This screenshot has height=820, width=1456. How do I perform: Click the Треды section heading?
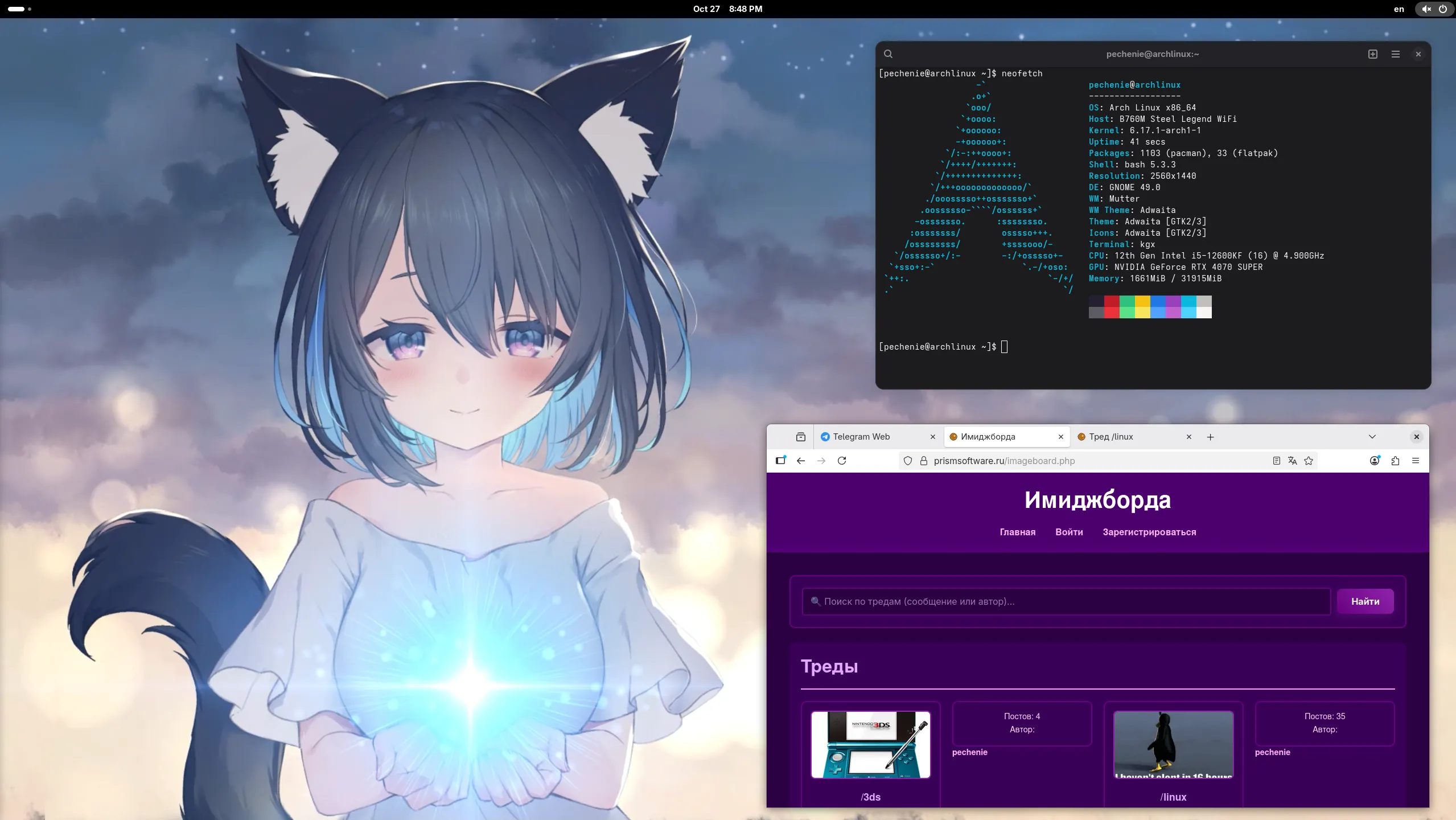click(x=829, y=666)
